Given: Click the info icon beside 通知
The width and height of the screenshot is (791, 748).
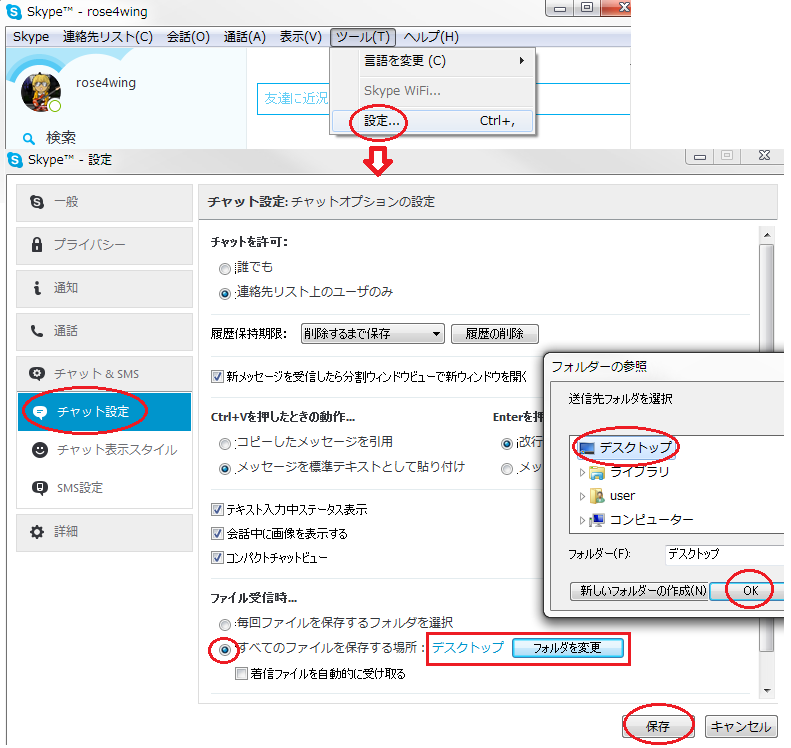Looking at the screenshot, I should 36,288.
